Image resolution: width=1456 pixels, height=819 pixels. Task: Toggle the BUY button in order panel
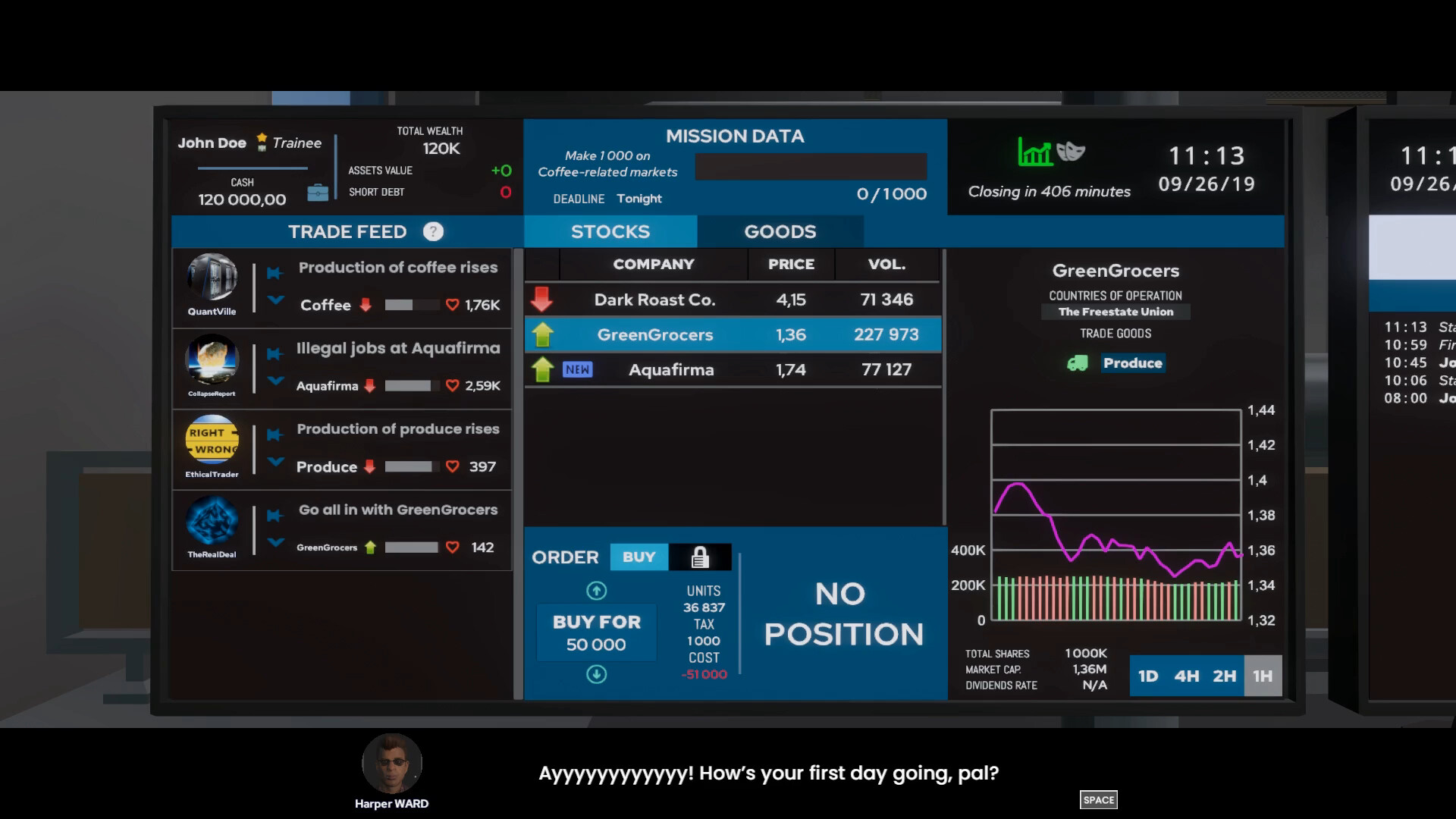(x=638, y=557)
